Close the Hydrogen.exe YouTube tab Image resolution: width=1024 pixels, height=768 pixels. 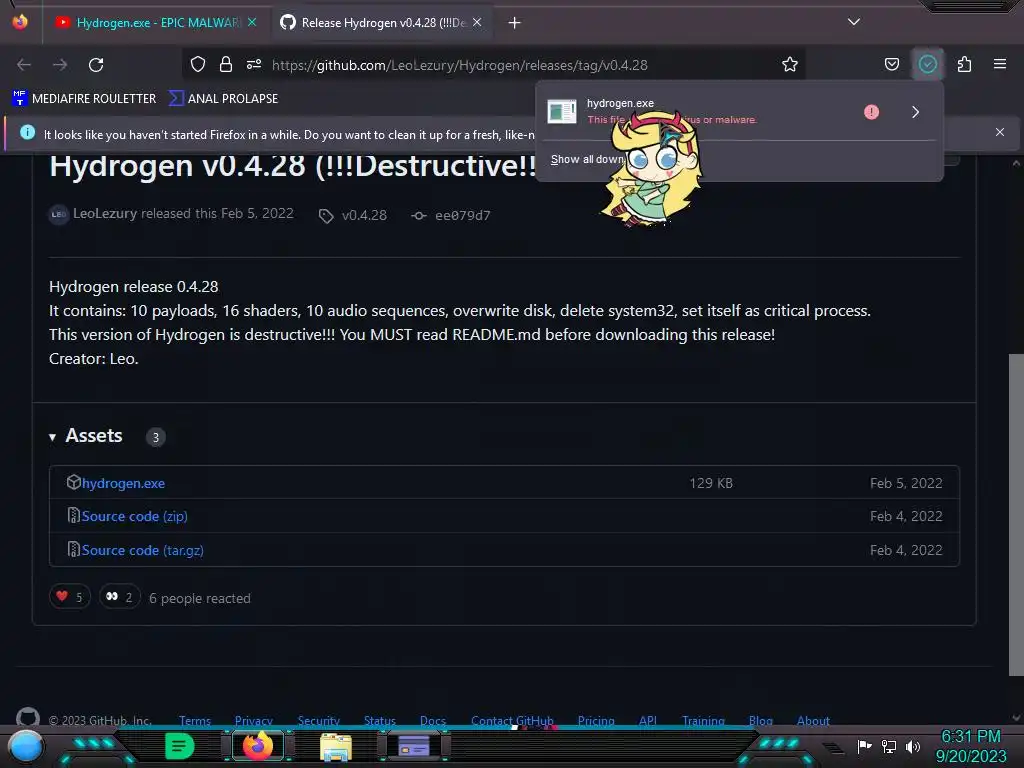click(x=252, y=22)
